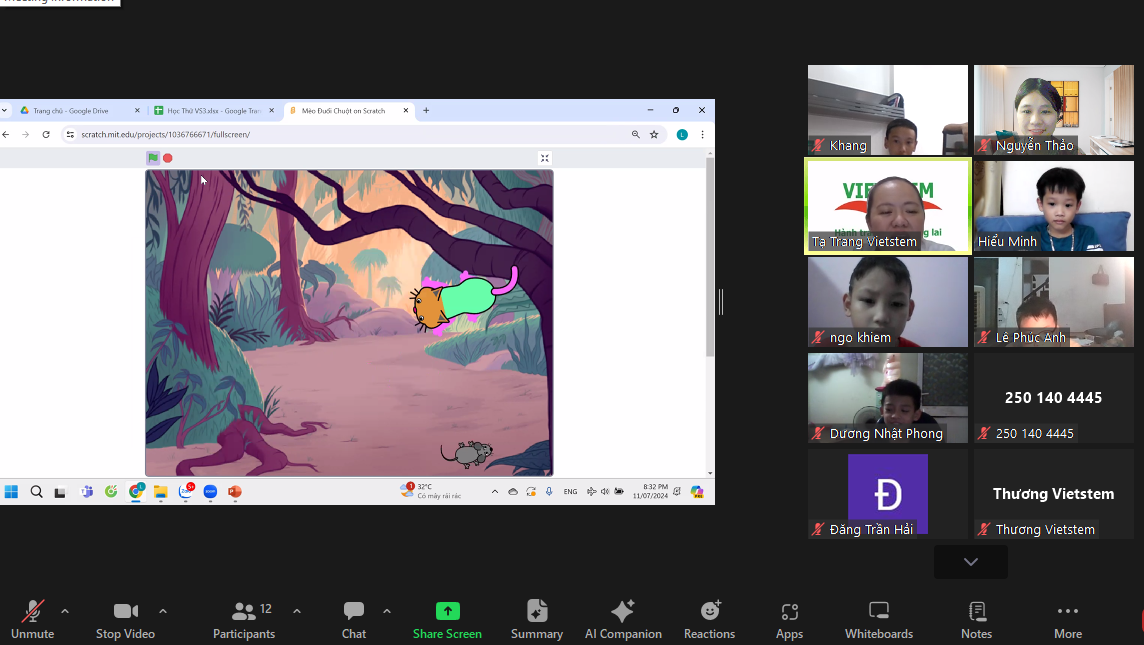
Task: Click the ENG language indicator
Action: [571, 492]
